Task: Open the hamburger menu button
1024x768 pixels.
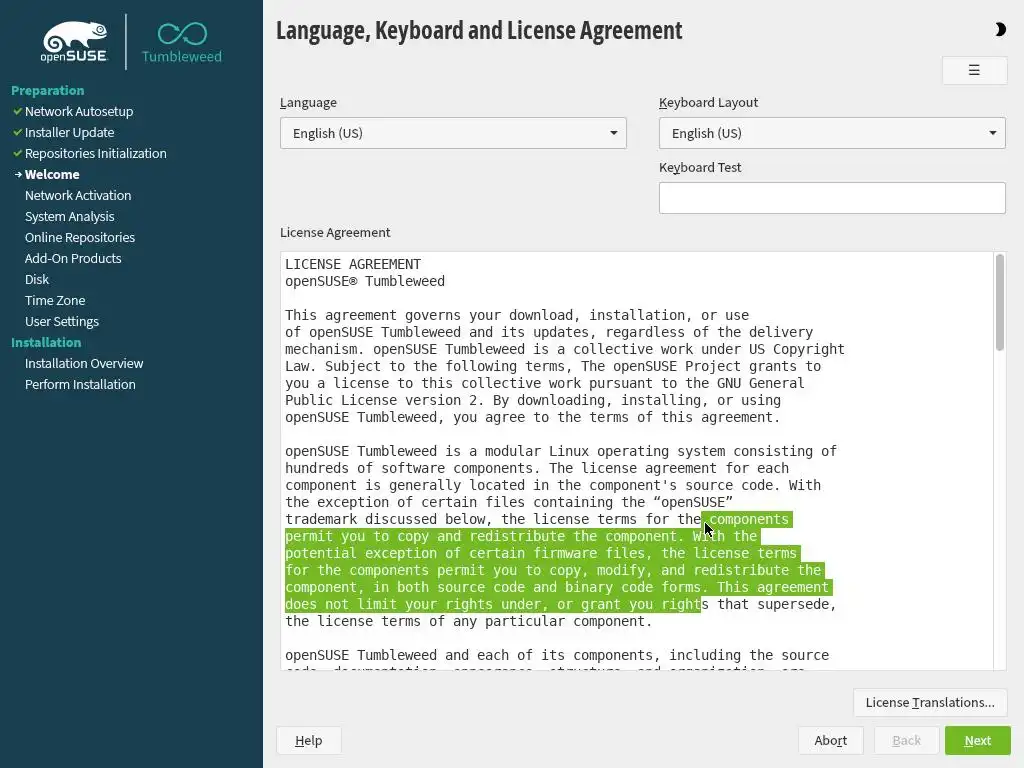Action: [974, 70]
